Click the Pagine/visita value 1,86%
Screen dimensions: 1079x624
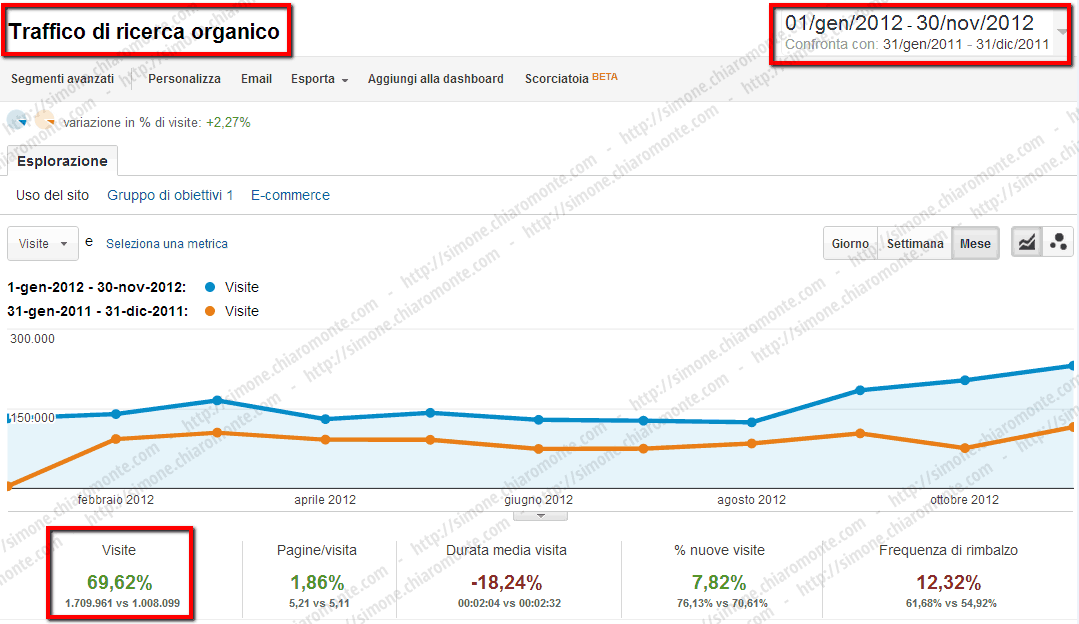click(x=317, y=583)
